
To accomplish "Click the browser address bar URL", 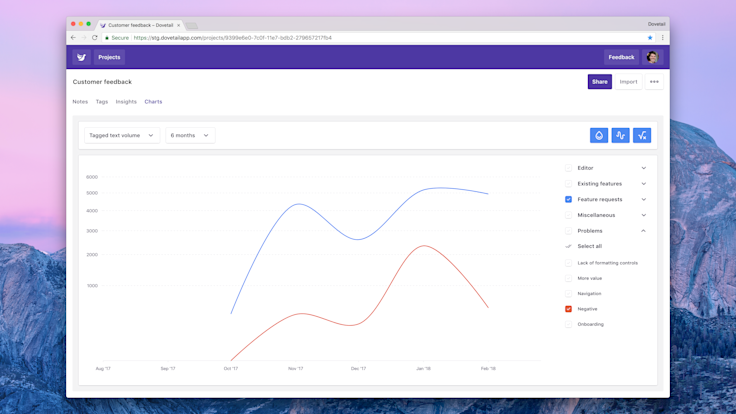I will coord(233,38).
